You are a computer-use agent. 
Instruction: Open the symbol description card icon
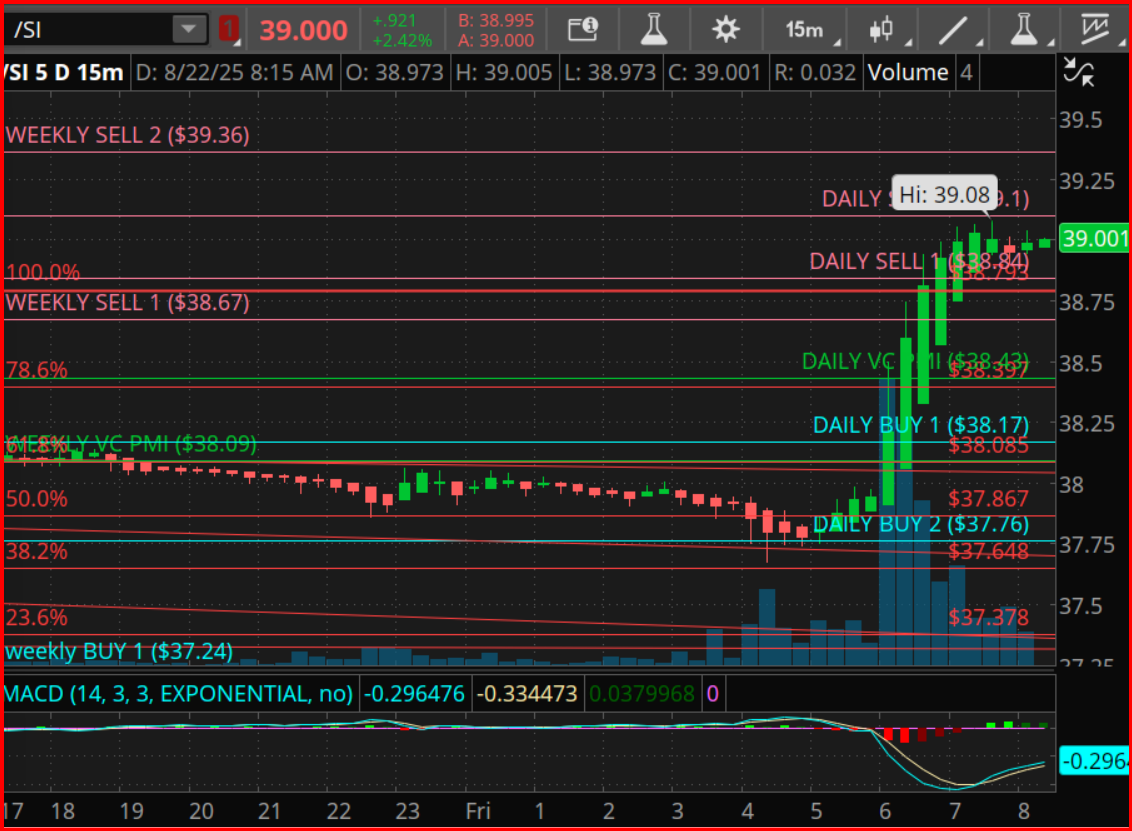point(583,29)
